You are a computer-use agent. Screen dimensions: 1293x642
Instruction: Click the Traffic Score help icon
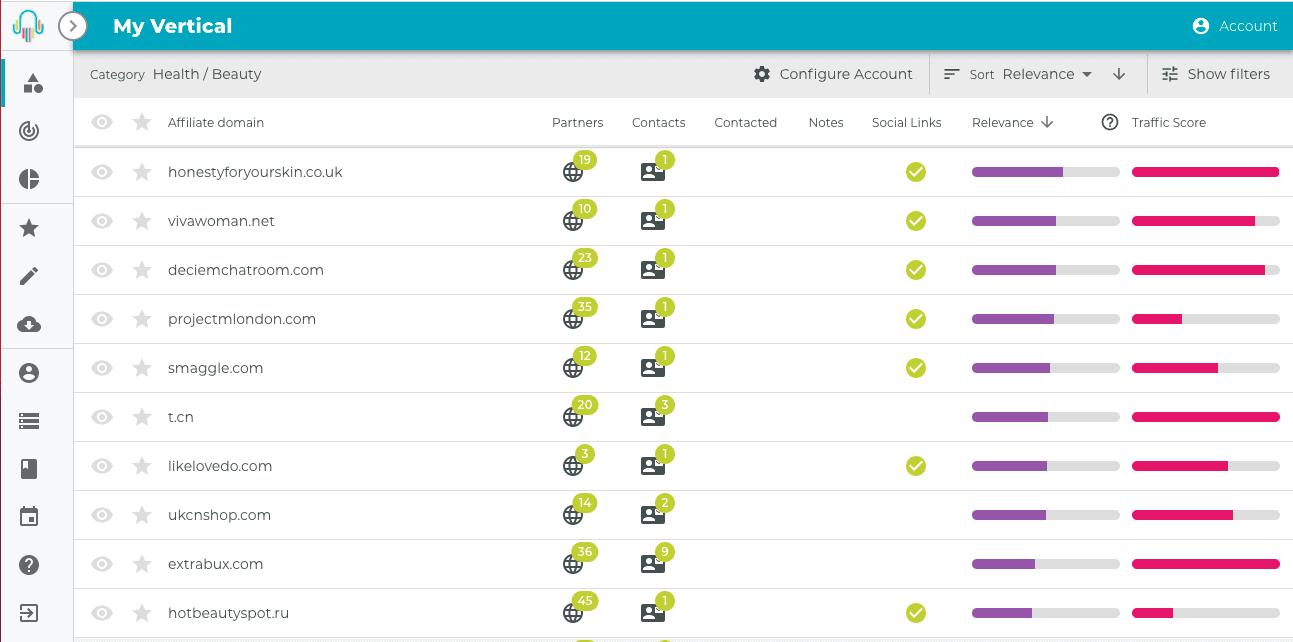coord(1110,122)
